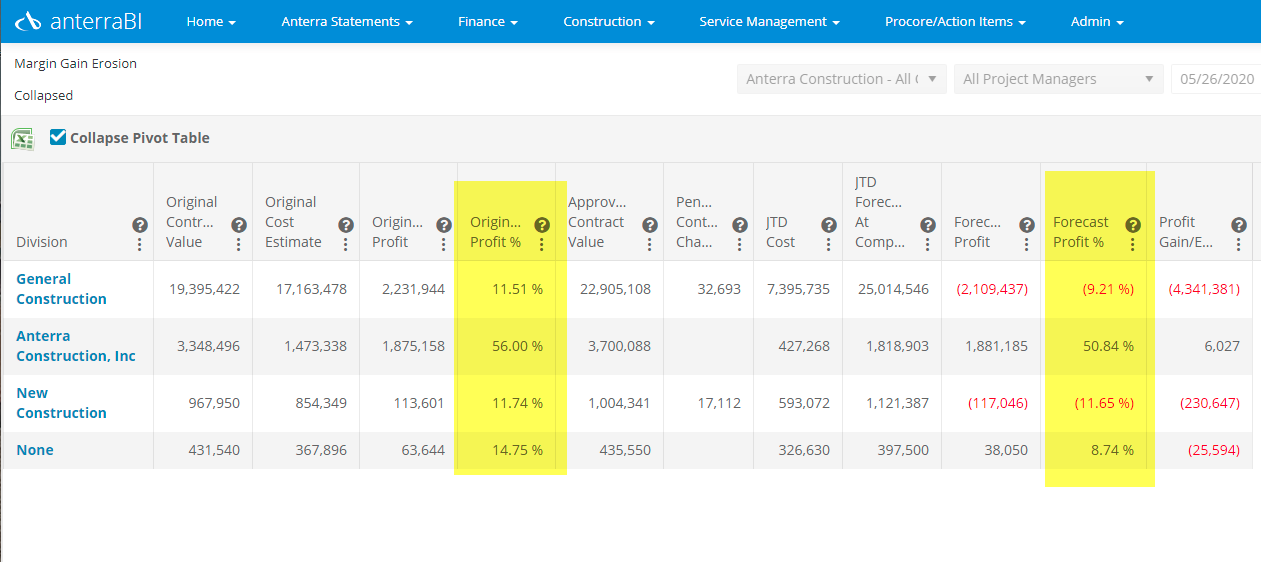Open column menu dots for Pending Contract Changes
This screenshot has width=1261, height=562.
740,244
